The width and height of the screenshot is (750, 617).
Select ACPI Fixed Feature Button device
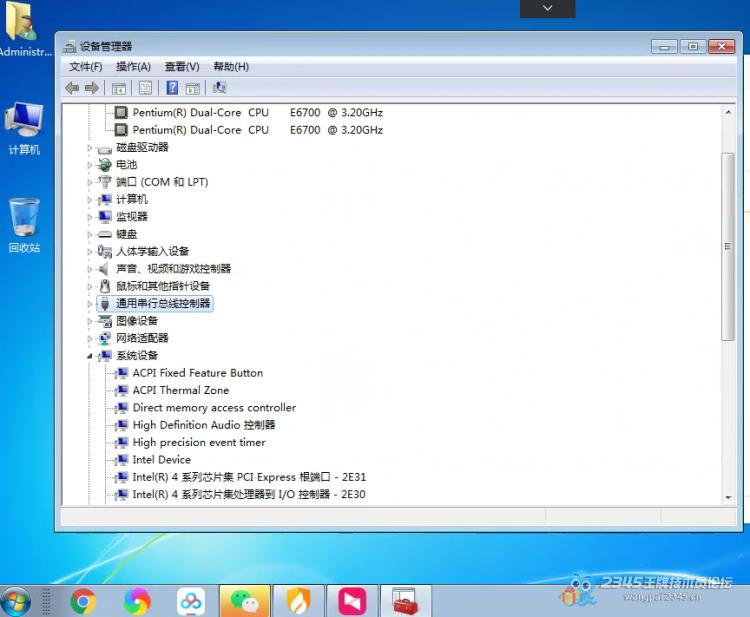pyautogui.click(x=198, y=373)
